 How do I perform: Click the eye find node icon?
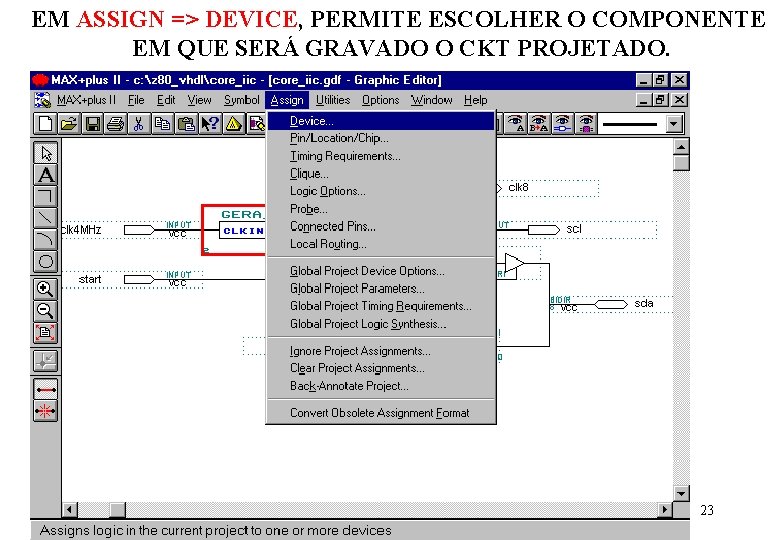(x=563, y=123)
